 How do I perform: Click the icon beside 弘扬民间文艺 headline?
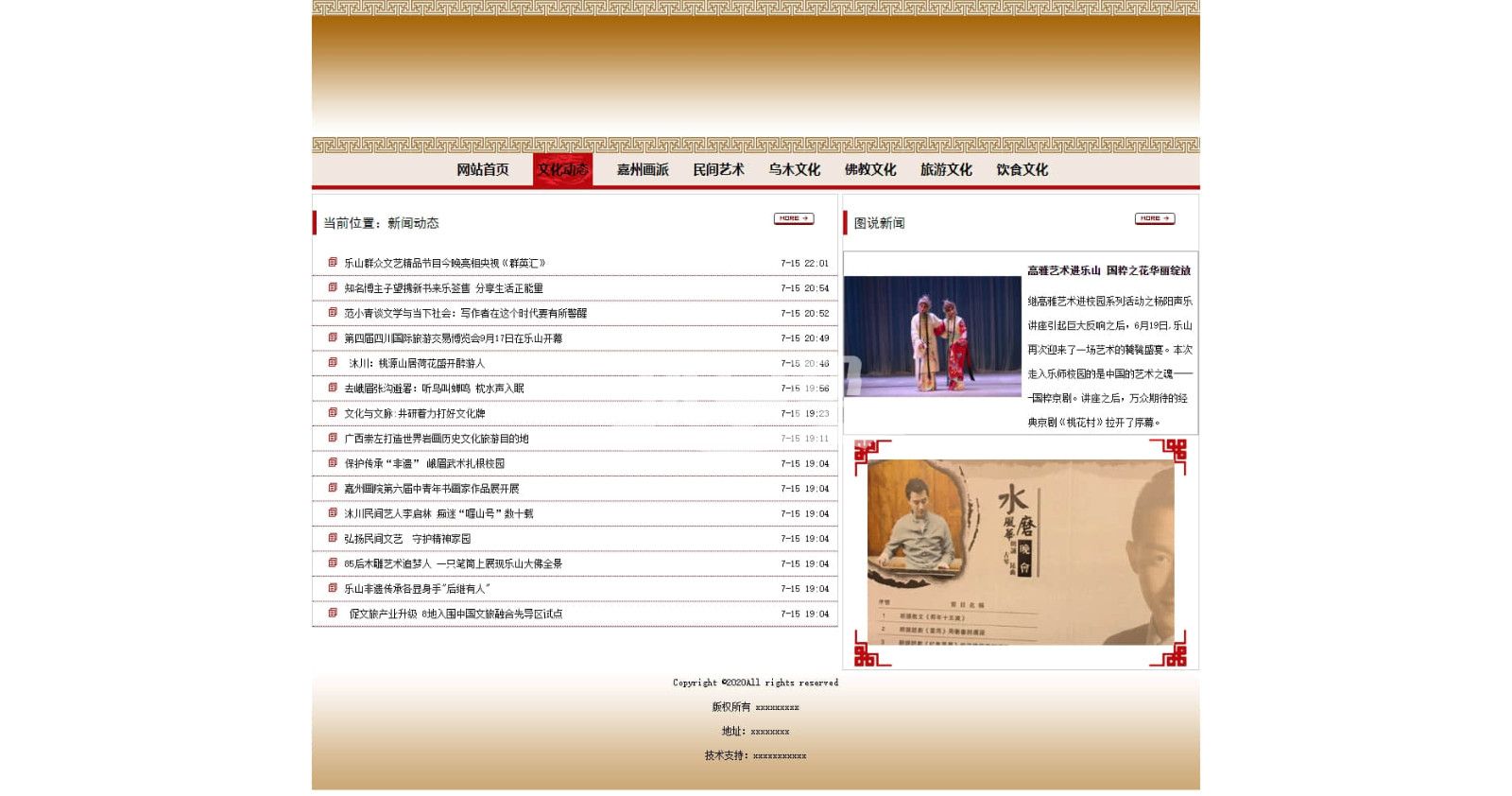[x=333, y=538]
